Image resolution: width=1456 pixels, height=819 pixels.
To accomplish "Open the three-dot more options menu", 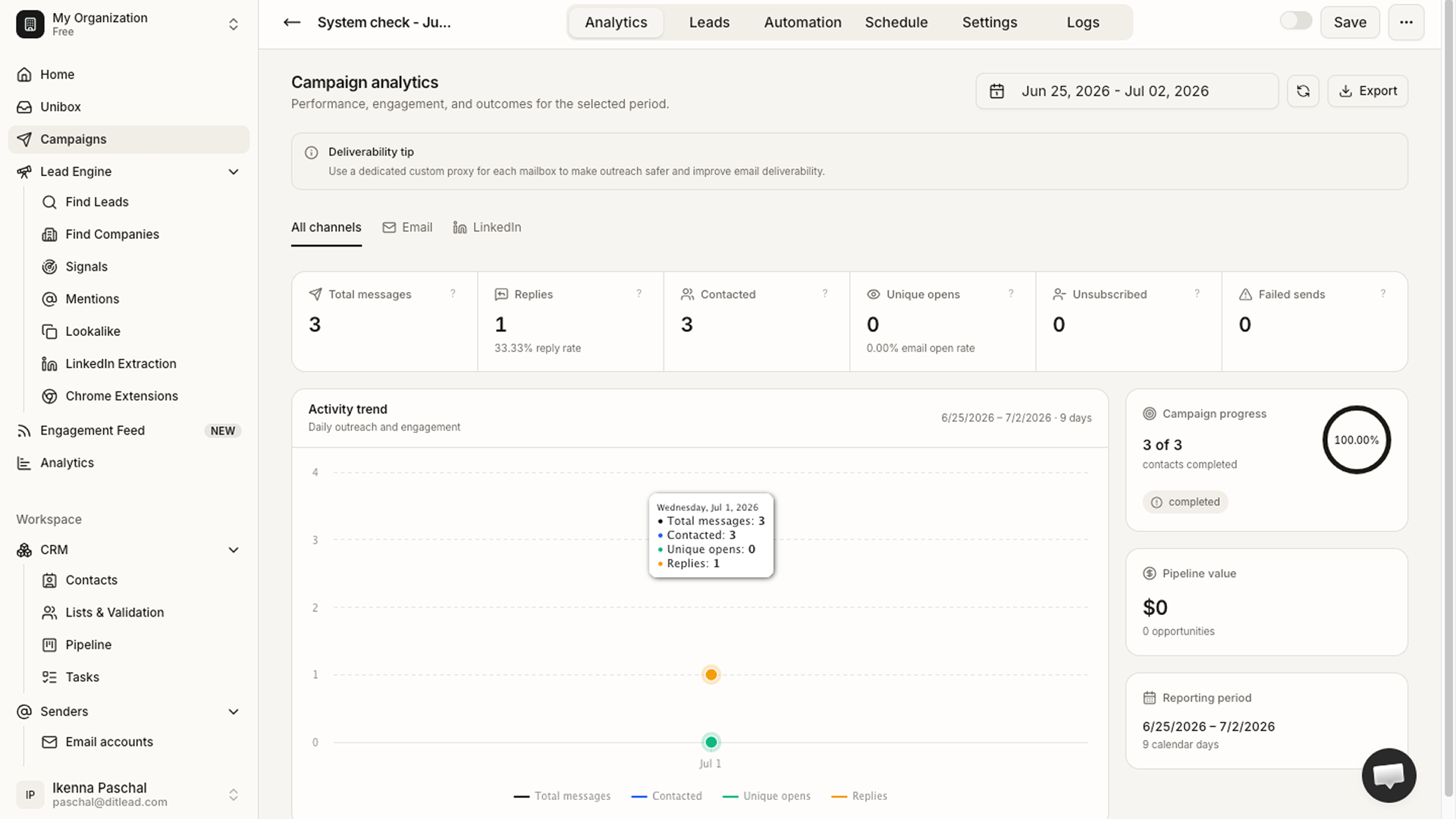I will coord(1406,23).
